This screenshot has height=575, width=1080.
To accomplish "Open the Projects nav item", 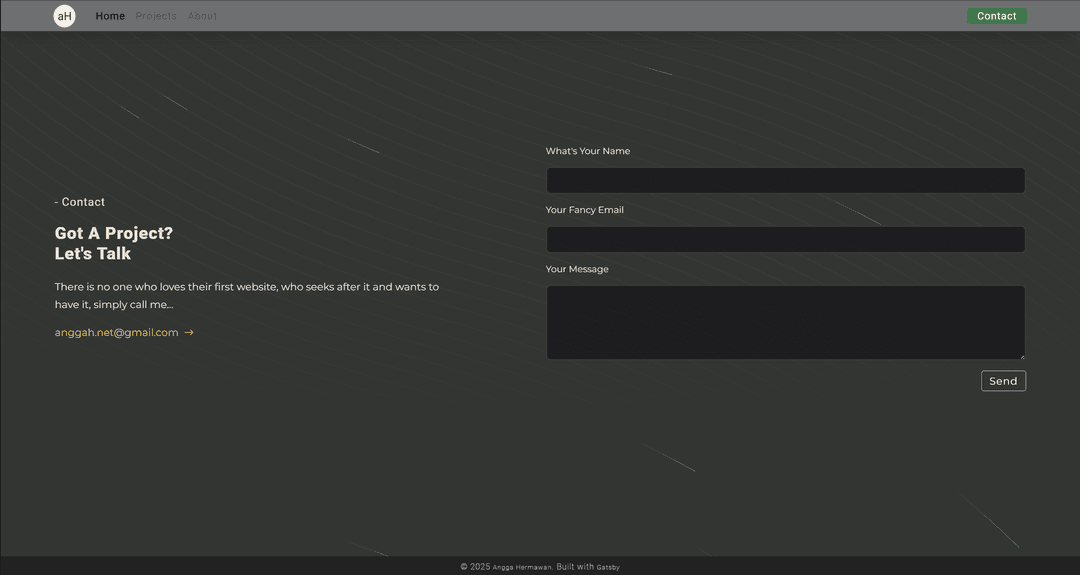I will tap(156, 16).
